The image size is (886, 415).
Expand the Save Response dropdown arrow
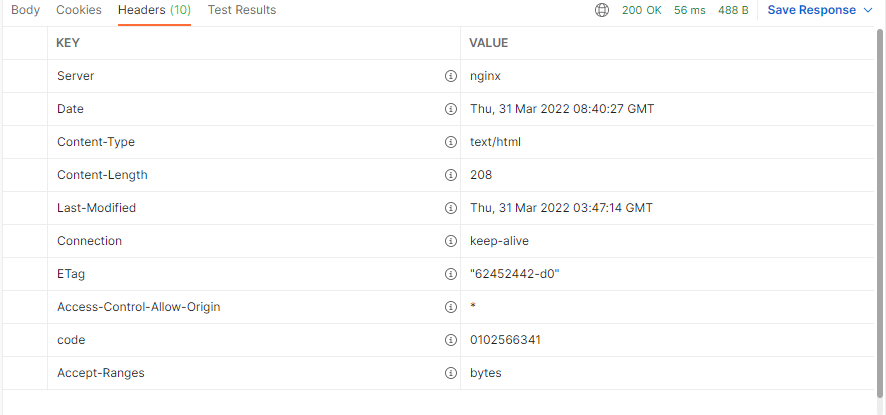pos(866,10)
